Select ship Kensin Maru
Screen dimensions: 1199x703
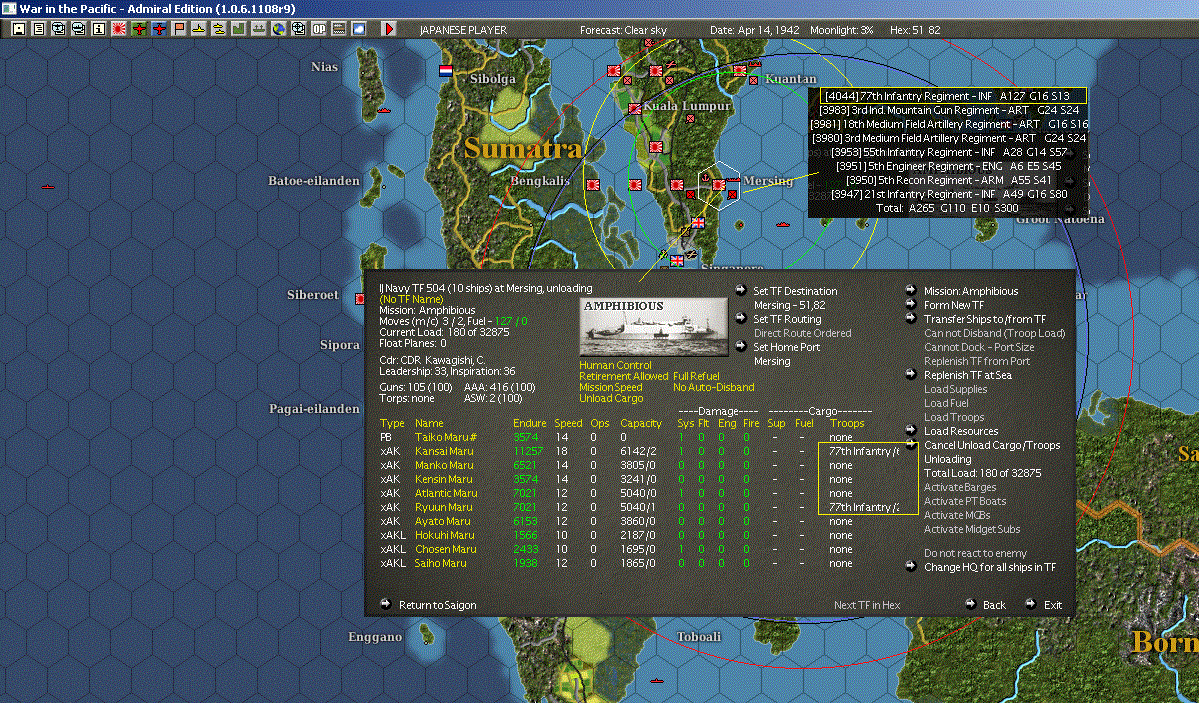pyautogui.click(x=444, y=479)
